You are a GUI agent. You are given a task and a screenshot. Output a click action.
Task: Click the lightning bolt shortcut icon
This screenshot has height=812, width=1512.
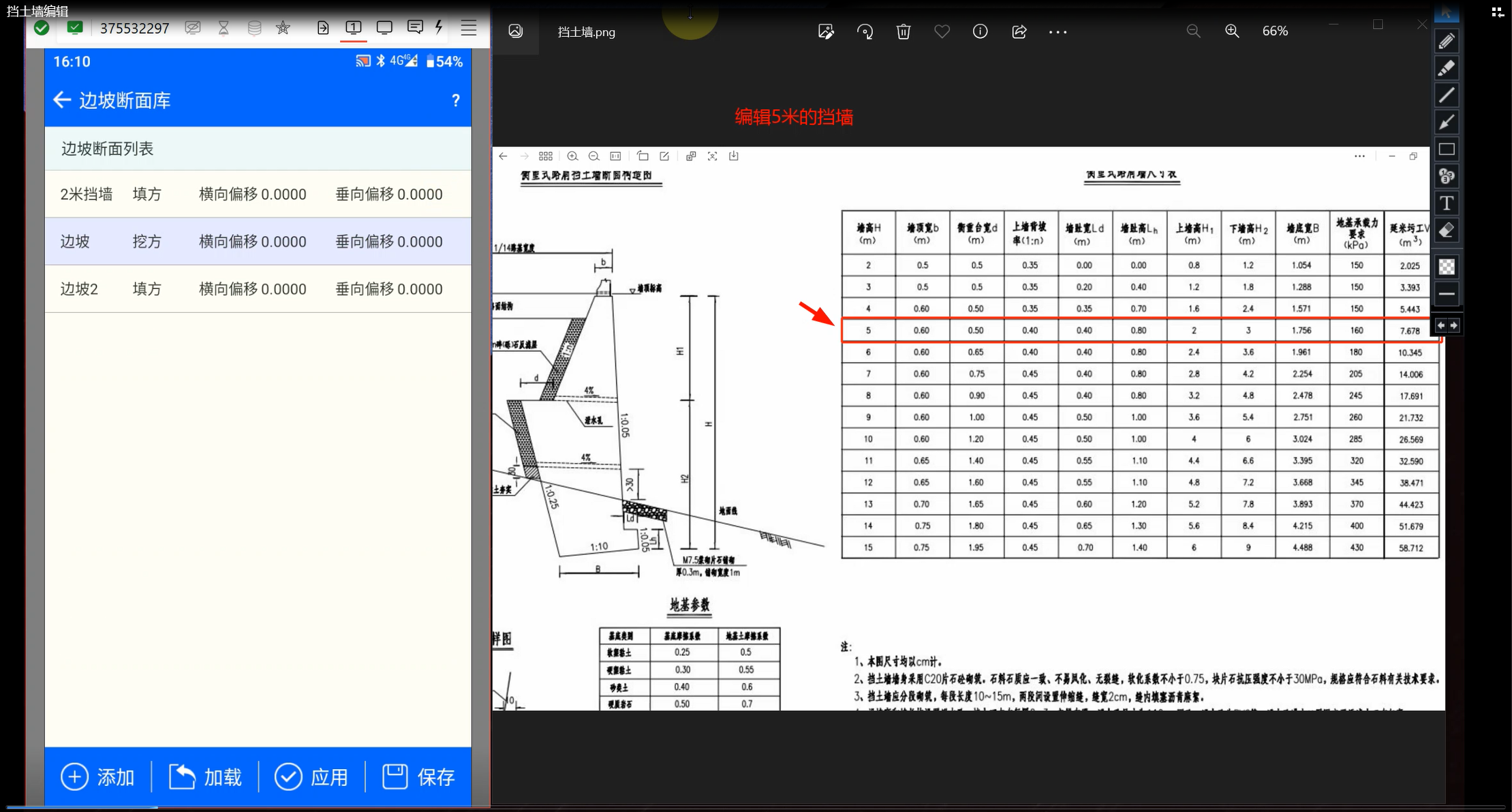coord(439,27)
